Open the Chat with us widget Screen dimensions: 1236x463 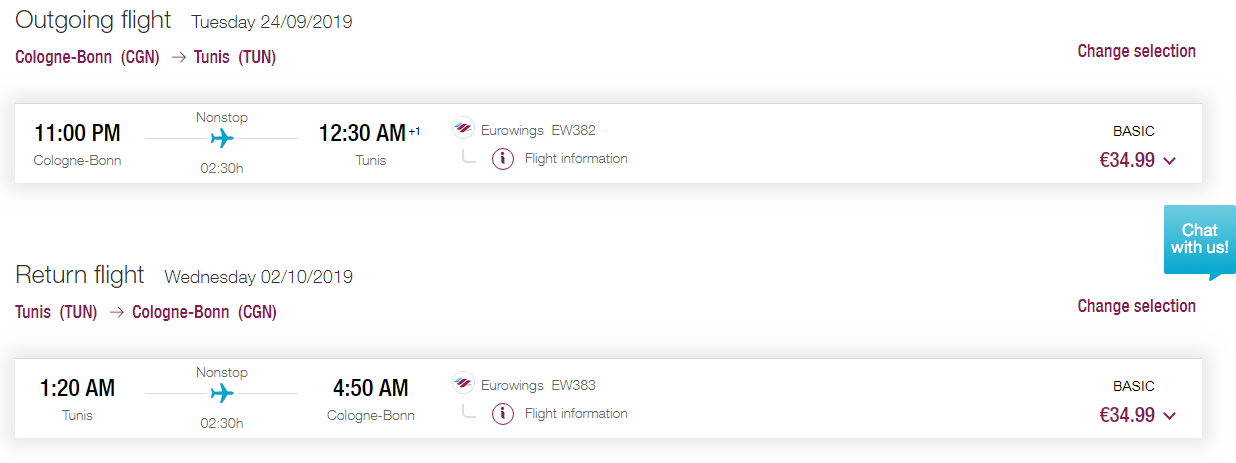click(1199, 242)
